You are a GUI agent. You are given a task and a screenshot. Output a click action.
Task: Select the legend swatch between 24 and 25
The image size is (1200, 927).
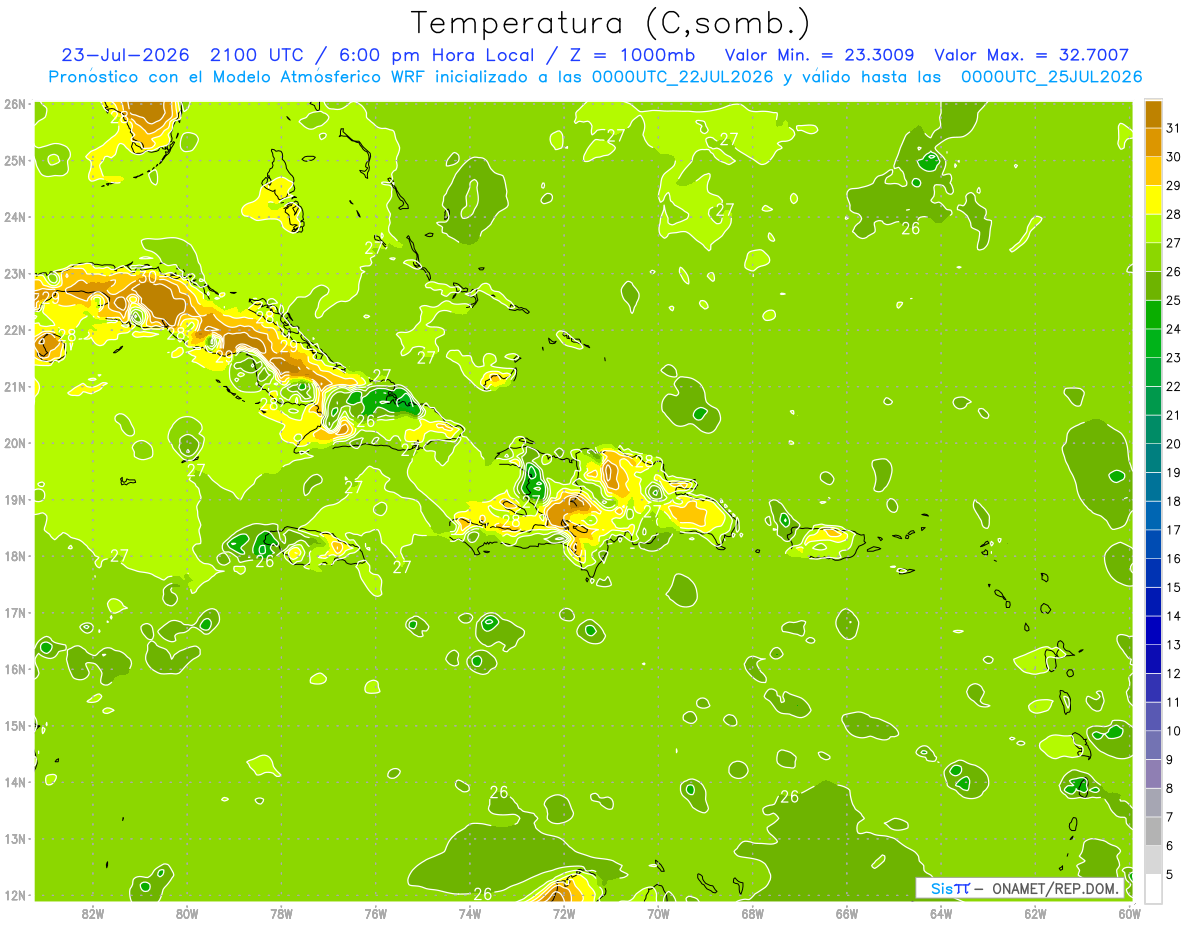1153,314
